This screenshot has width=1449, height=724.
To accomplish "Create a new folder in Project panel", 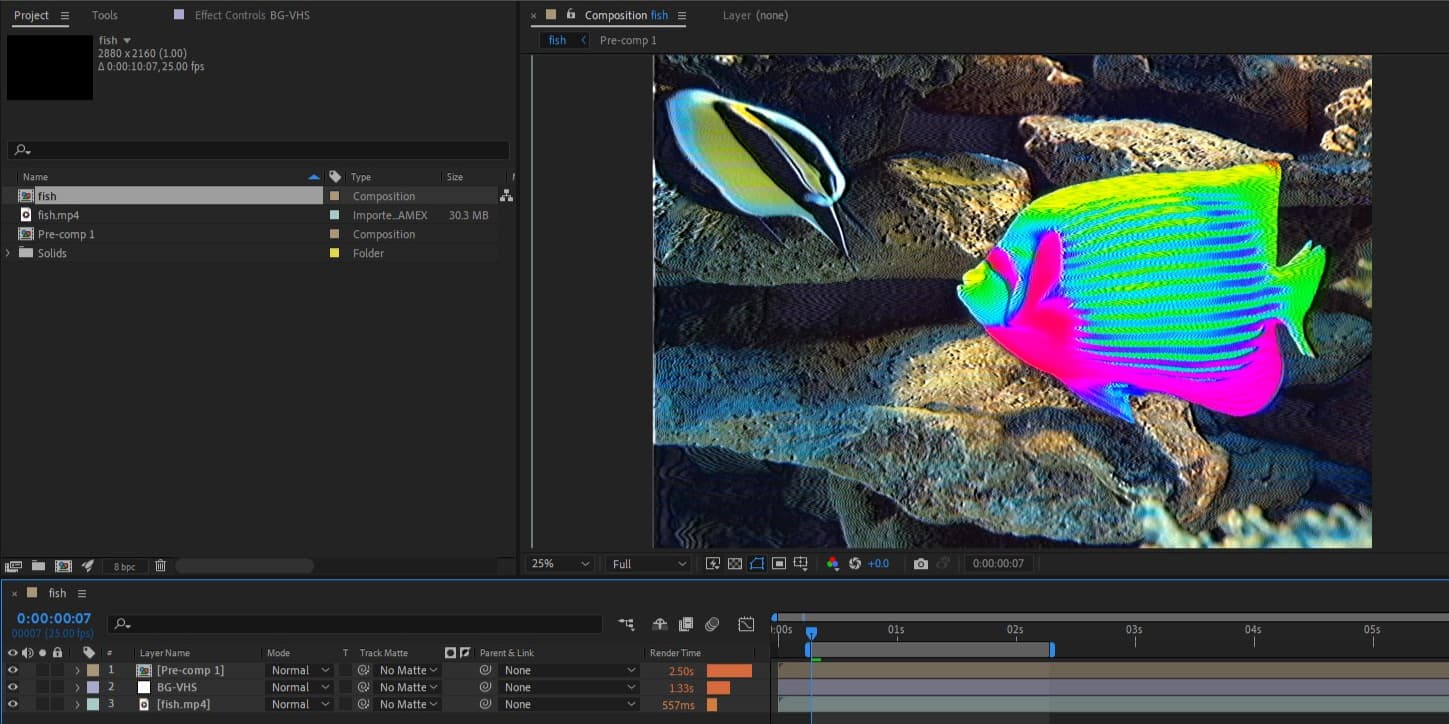I will click(38, 566).
